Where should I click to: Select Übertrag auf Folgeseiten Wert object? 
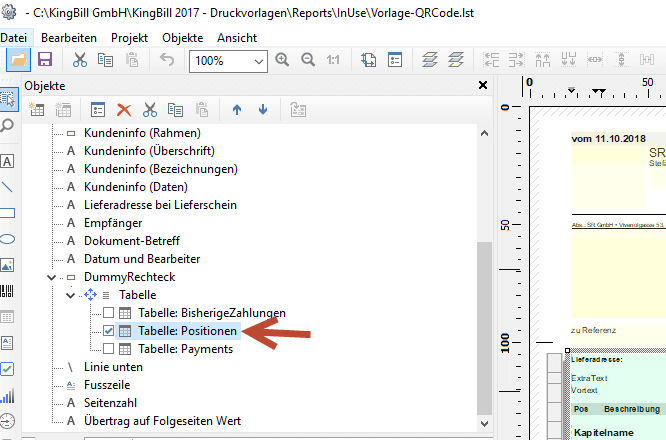point(162,421)
